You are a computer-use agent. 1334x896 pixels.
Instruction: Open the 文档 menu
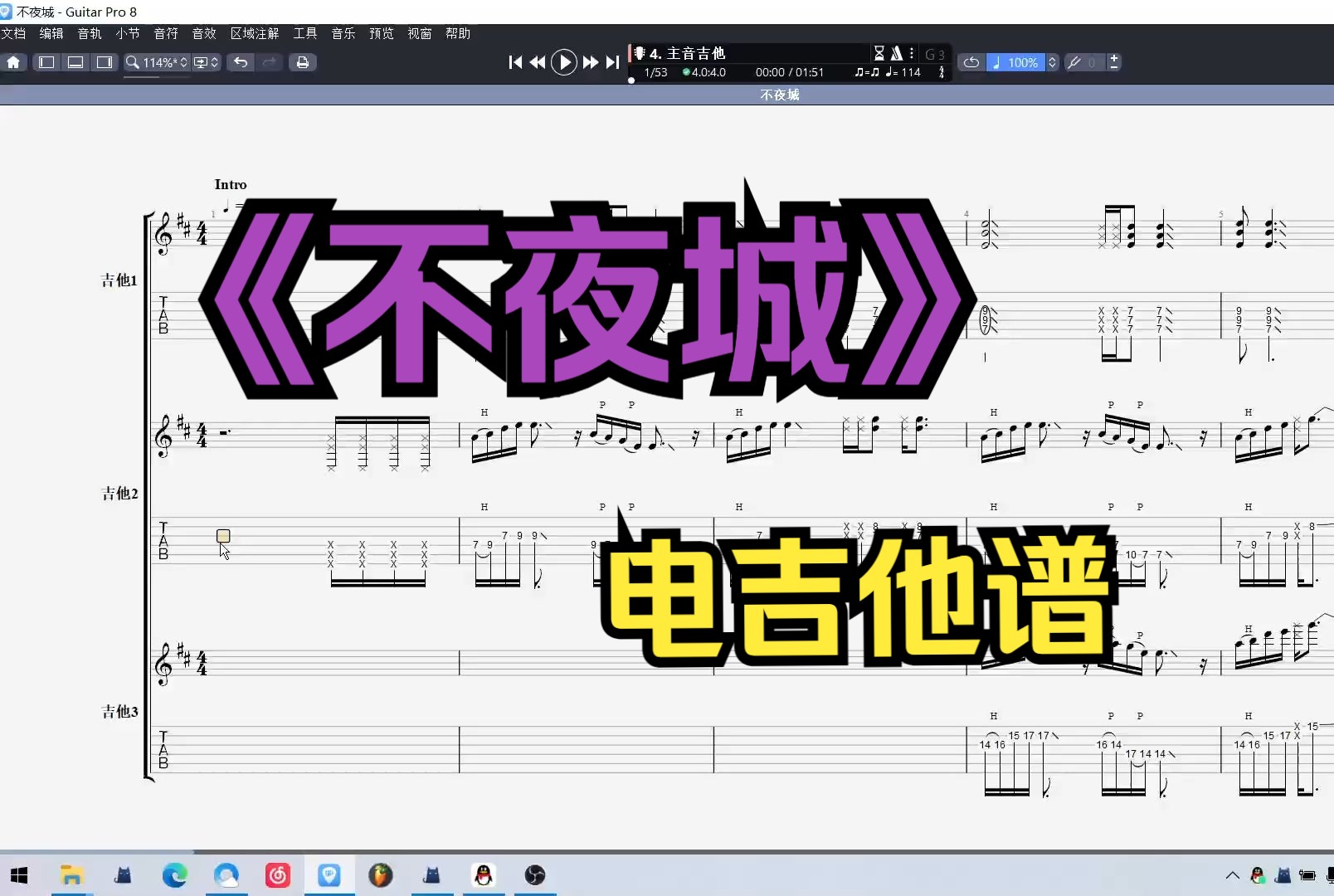13,33
